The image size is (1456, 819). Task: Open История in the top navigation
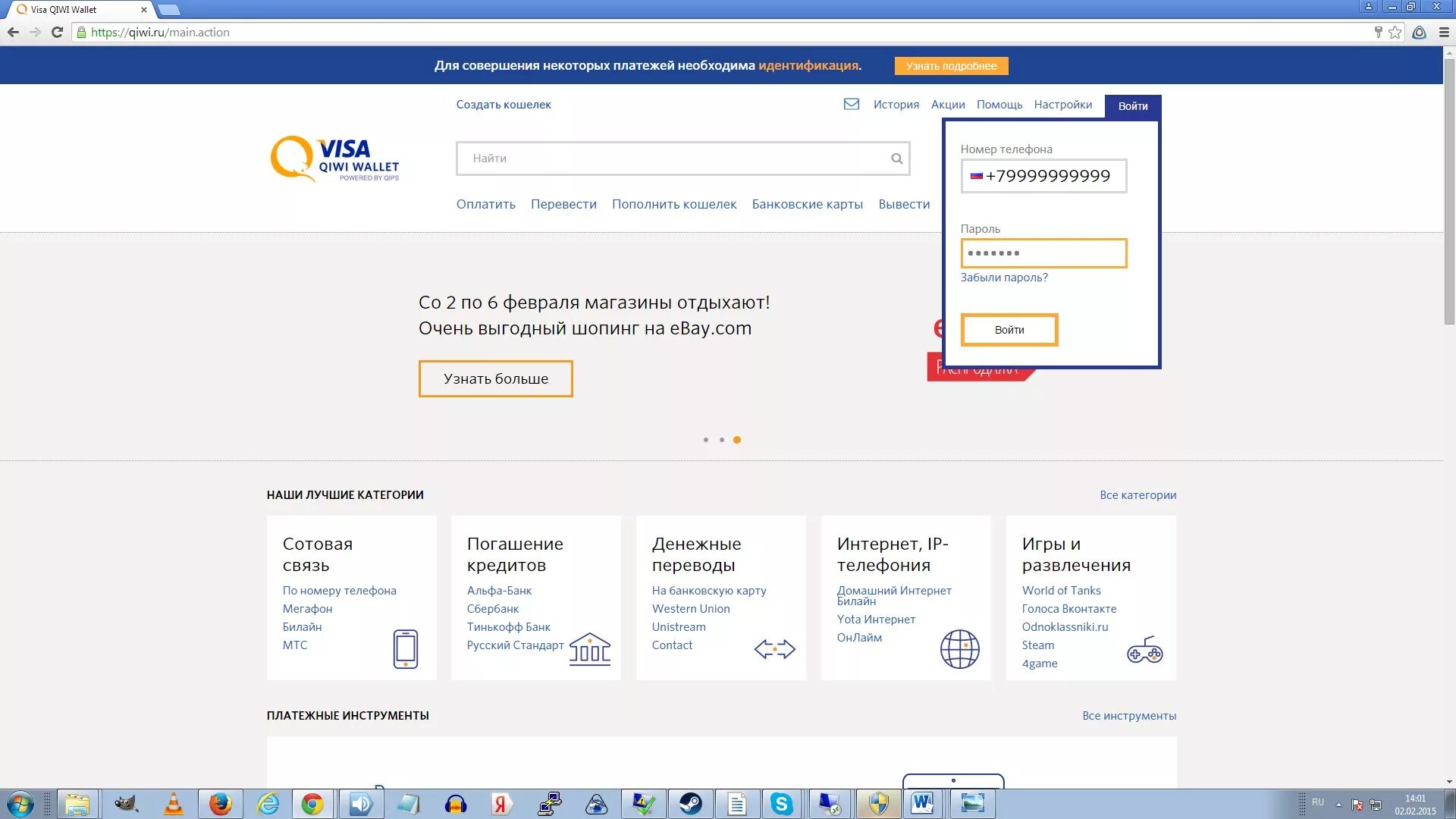point(896,105)
